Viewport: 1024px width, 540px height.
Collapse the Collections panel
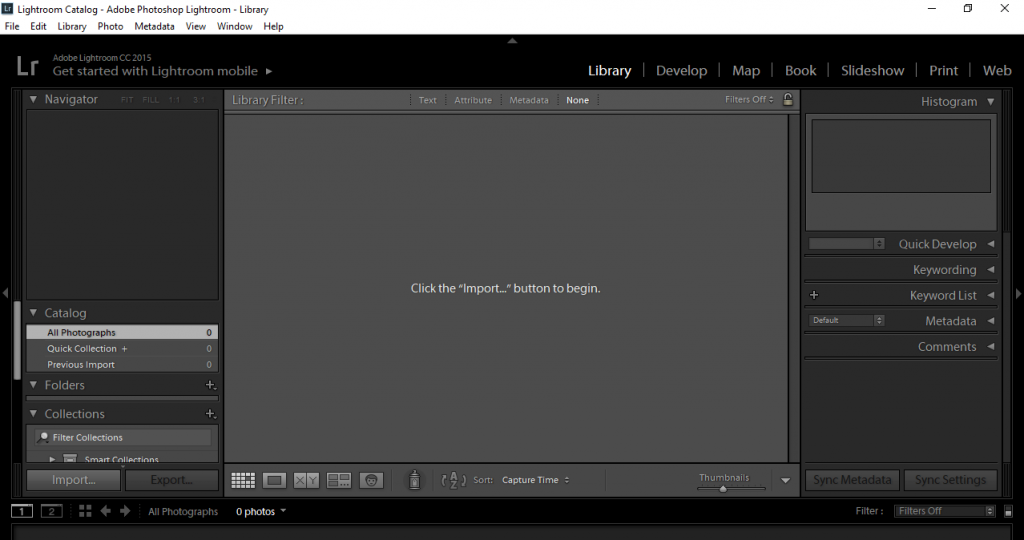click(x=33, y=413)
